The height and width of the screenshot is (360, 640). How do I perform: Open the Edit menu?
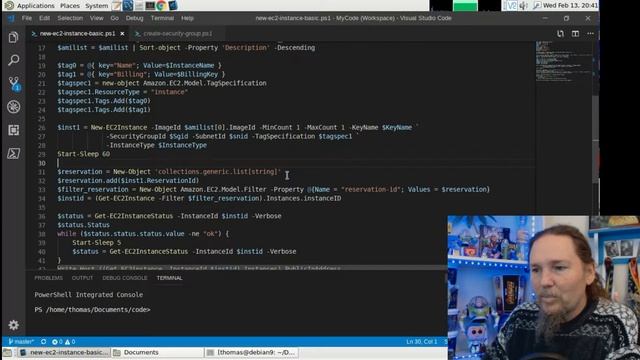click(44, 18)
